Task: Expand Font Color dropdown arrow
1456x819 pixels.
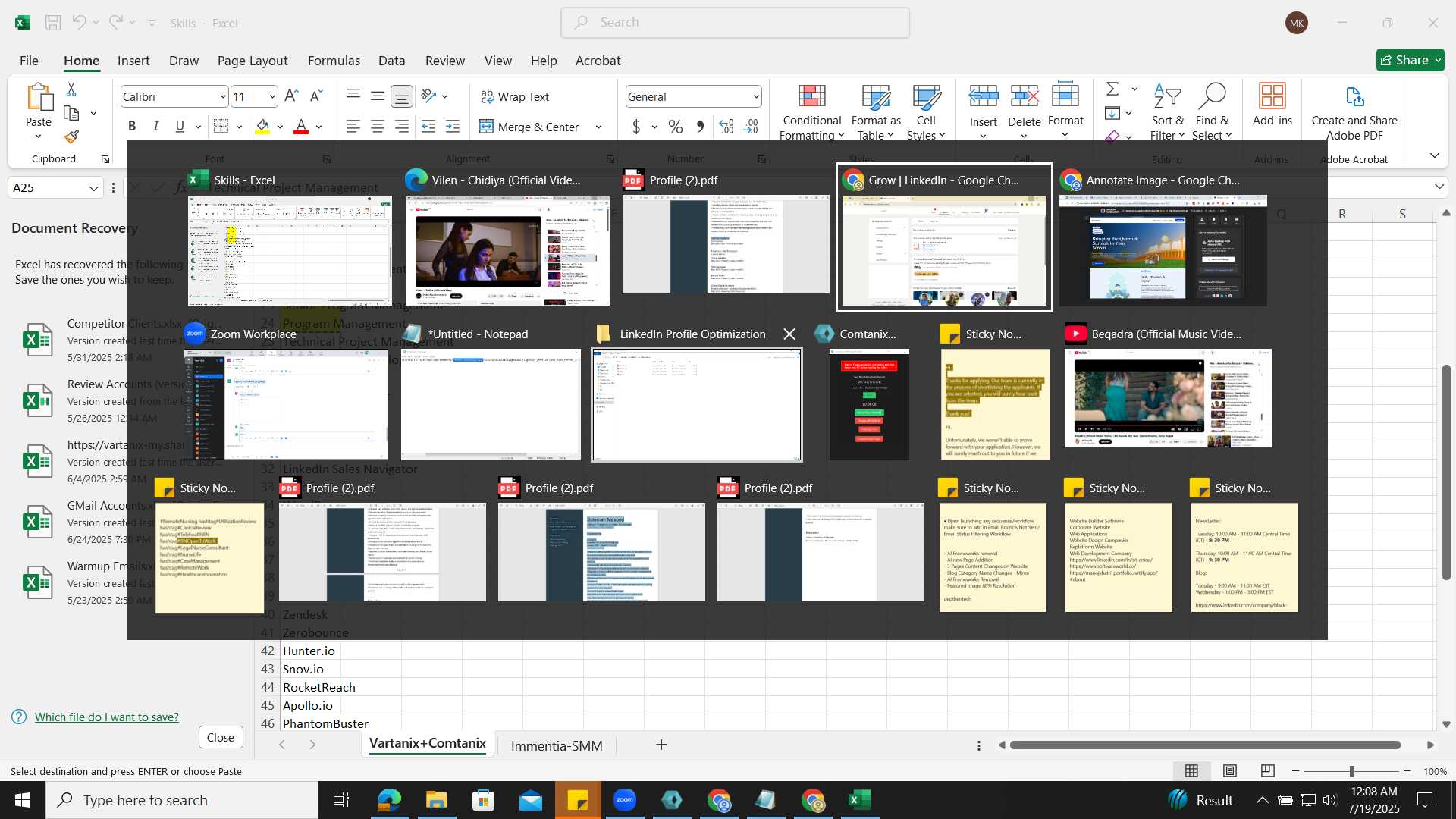Action: (319, 127)
